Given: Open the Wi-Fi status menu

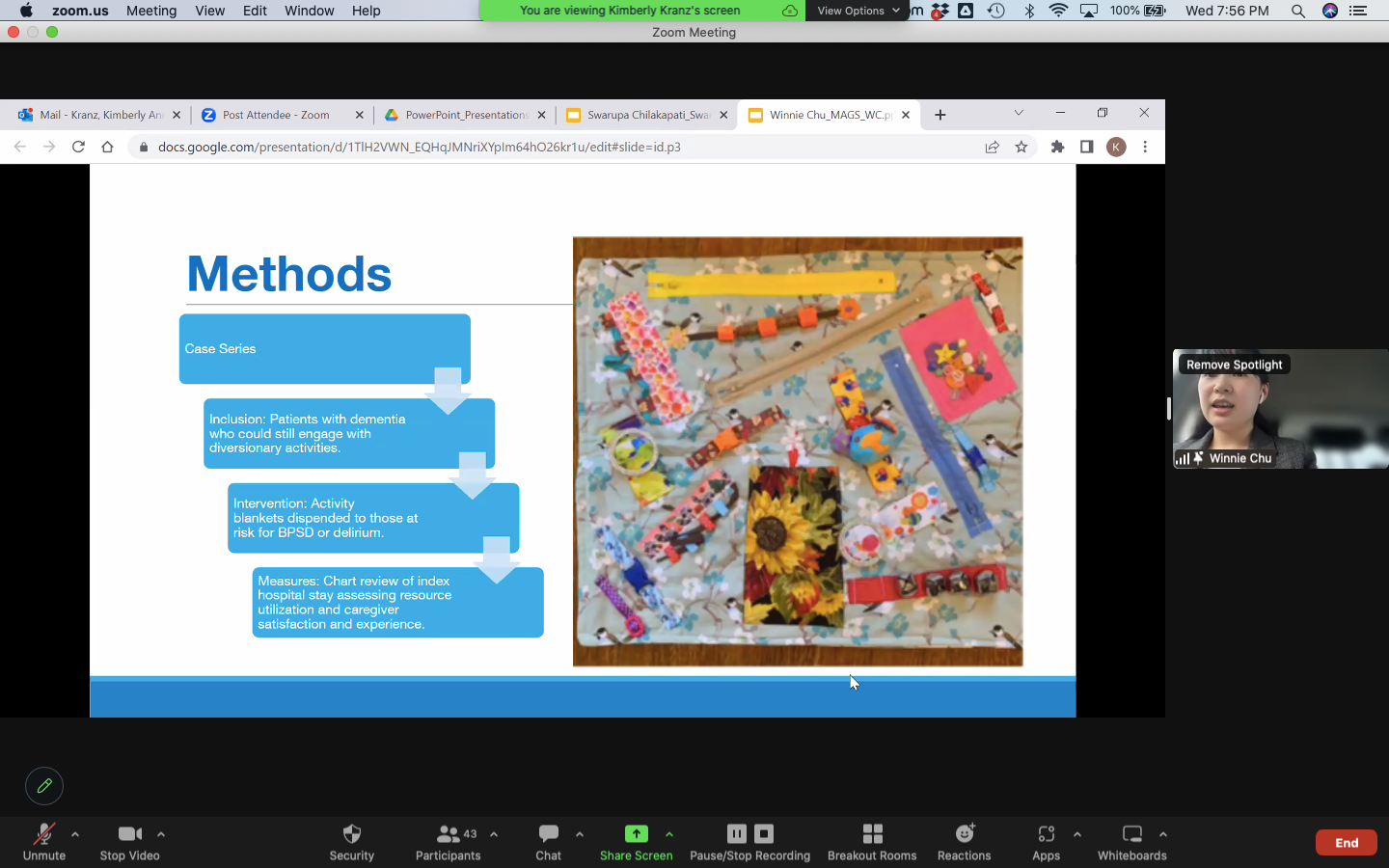Looking at the screenshot, I should [x=1058, y=11].
